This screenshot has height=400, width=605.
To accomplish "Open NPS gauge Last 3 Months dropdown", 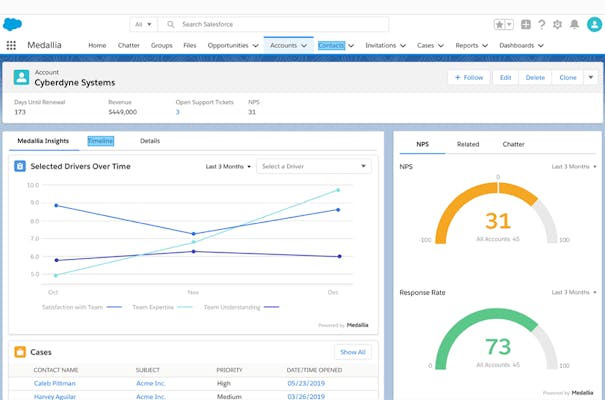I will (574, 167).
